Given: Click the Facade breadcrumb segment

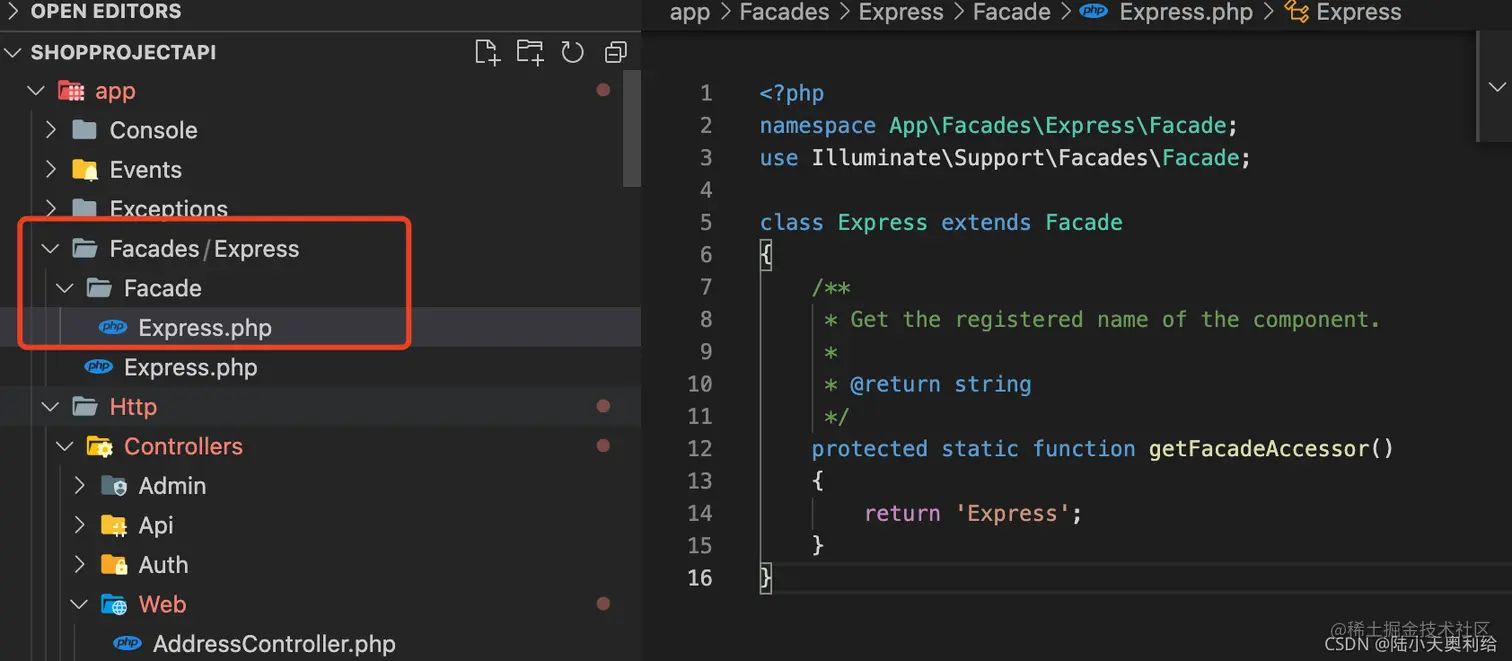Looking at the screenshot, I should [1012, 12].
